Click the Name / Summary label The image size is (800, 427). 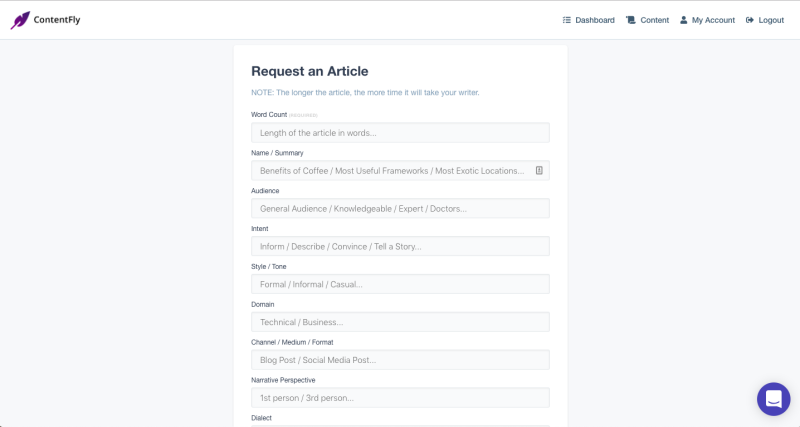pos(277,153)
